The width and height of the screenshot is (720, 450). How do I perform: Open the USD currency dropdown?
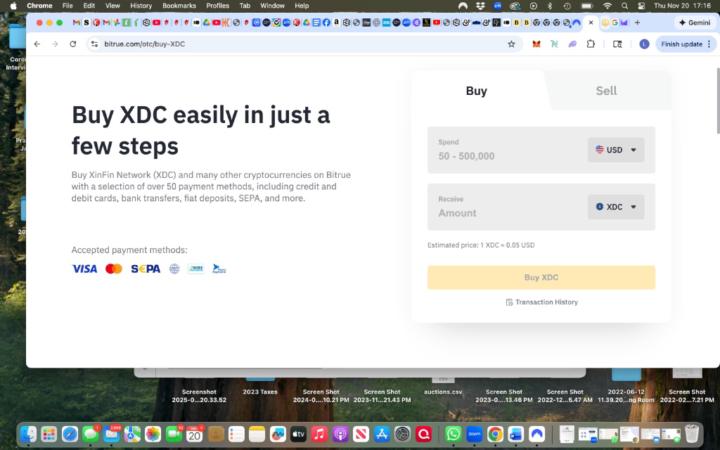pos(616,150)
